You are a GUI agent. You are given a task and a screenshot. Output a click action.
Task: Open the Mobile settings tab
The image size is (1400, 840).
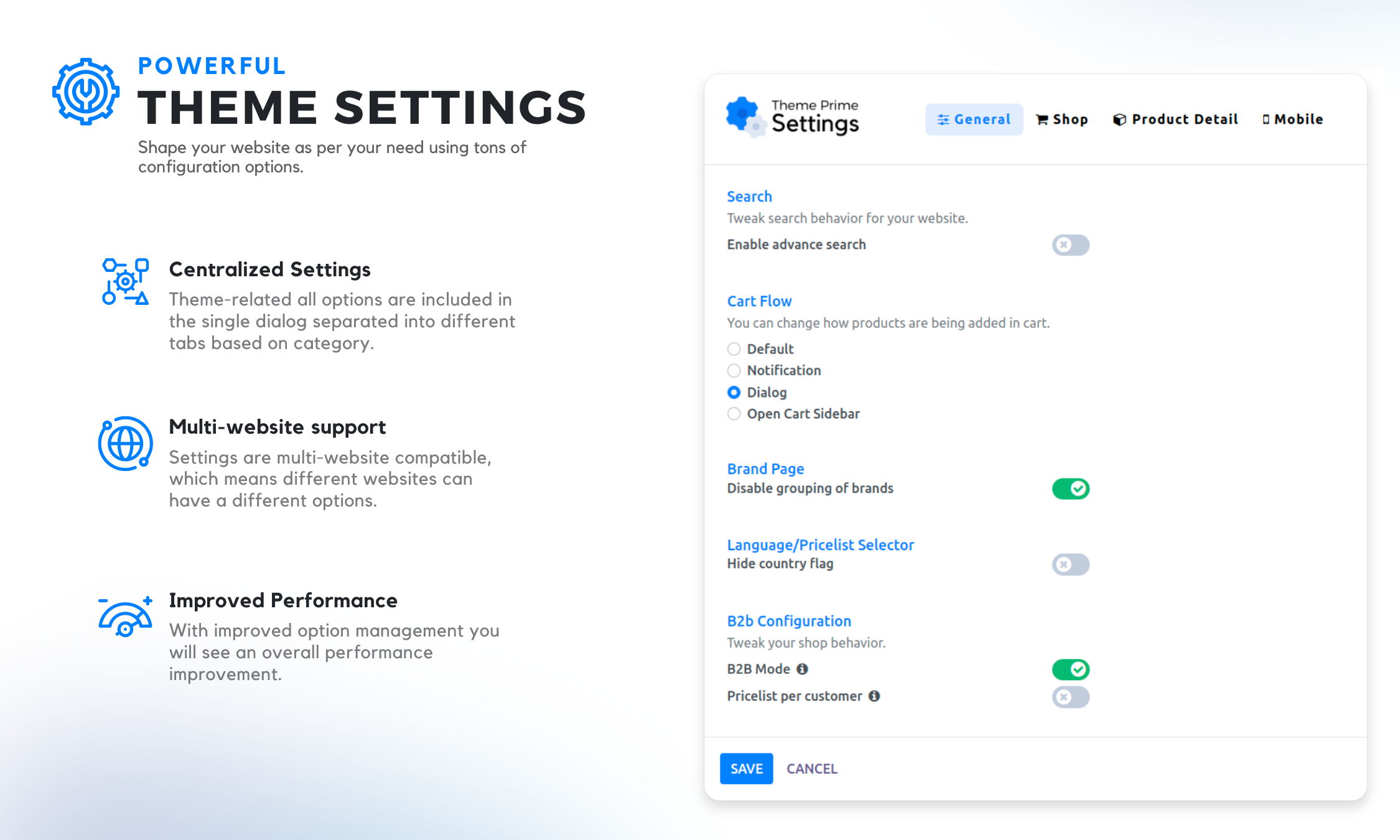[x=1292, y=119]
